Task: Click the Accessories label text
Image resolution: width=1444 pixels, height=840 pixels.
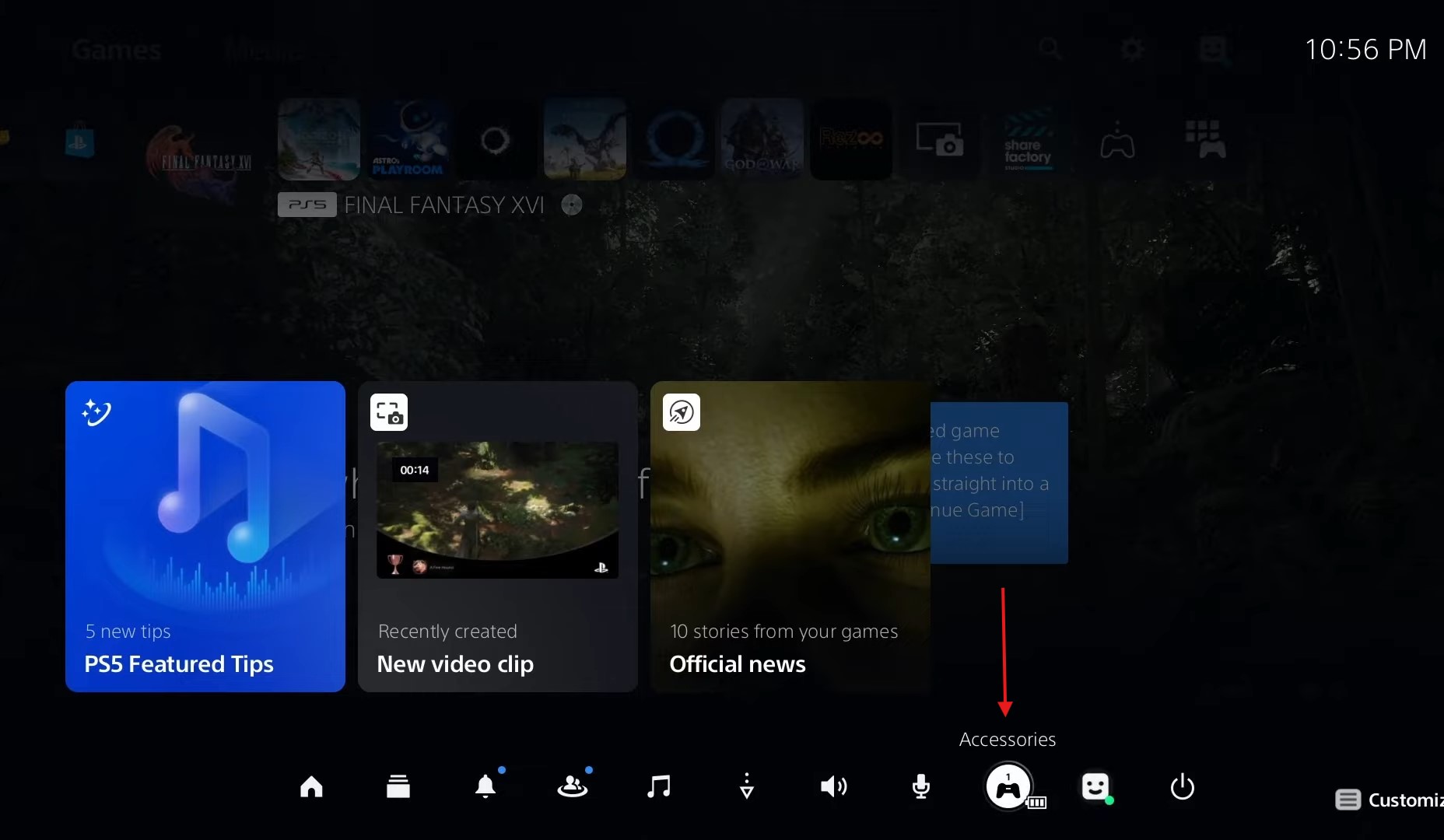Action: (x=1008, y=740)
